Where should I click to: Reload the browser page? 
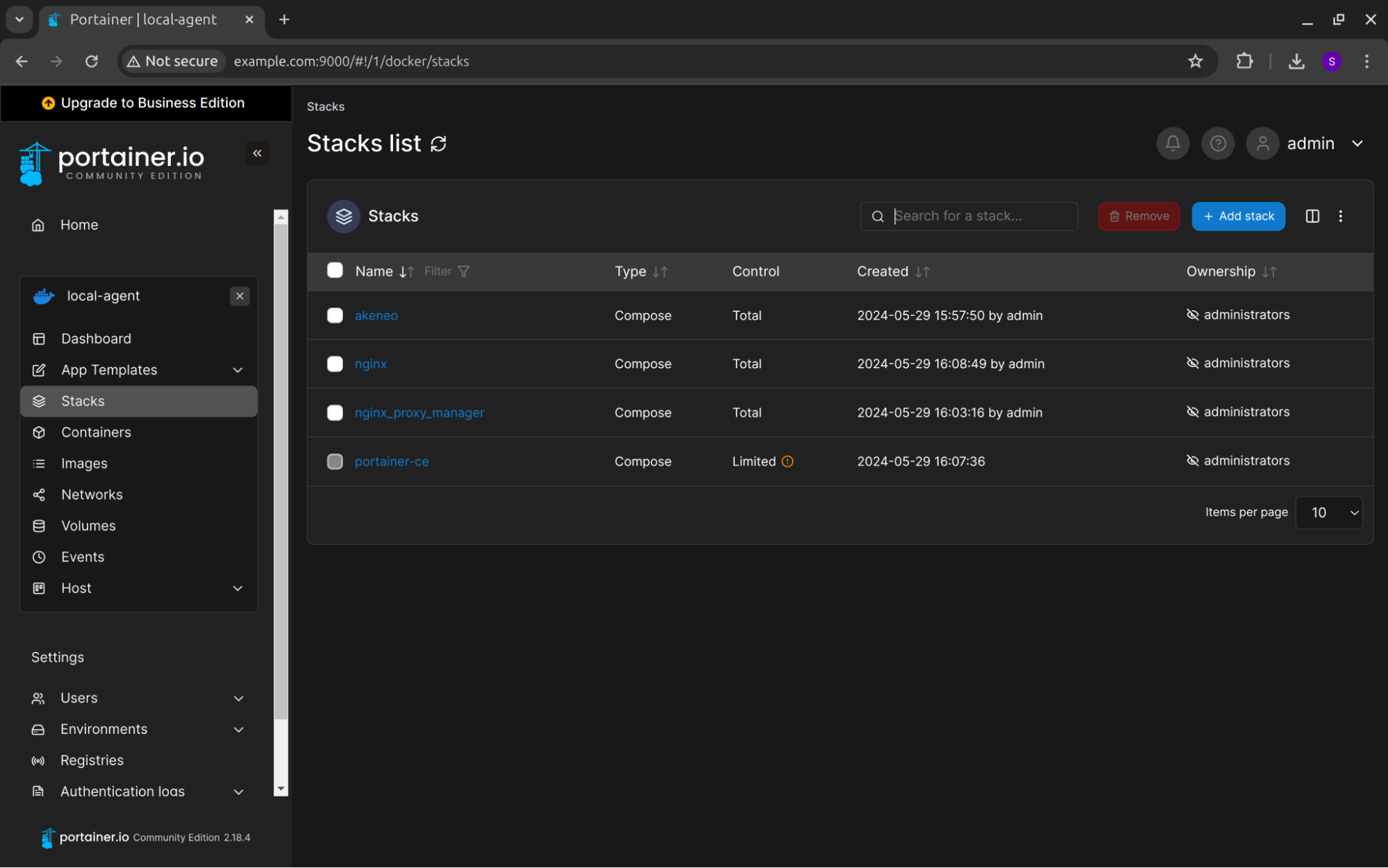[x=91, y=61]
